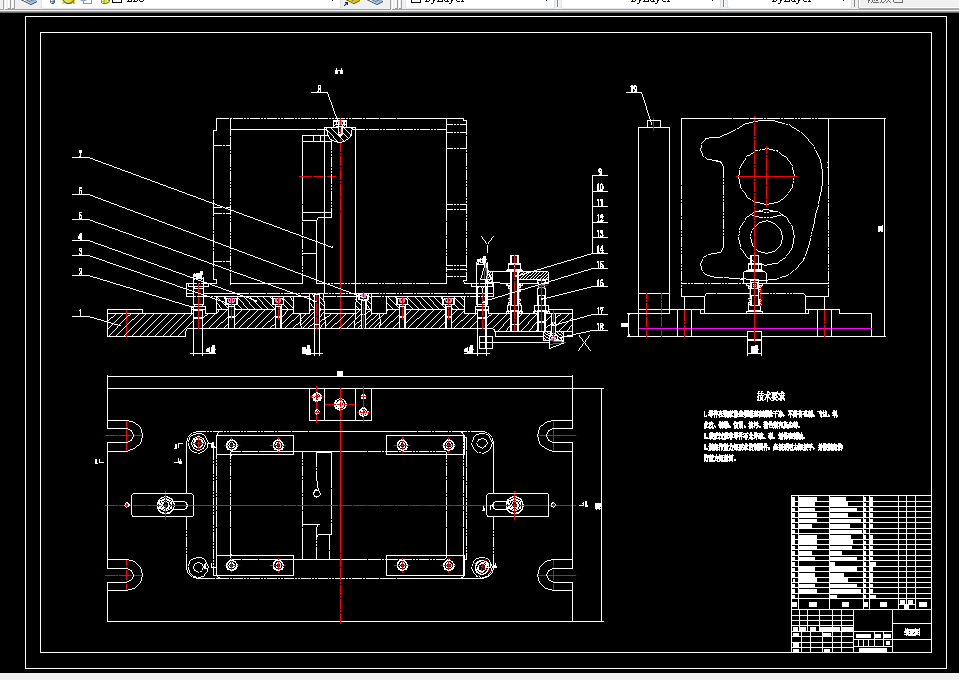Screen dimensions: 959x680
Task: Select part callout number 19 label
Action: coord(634,89)
